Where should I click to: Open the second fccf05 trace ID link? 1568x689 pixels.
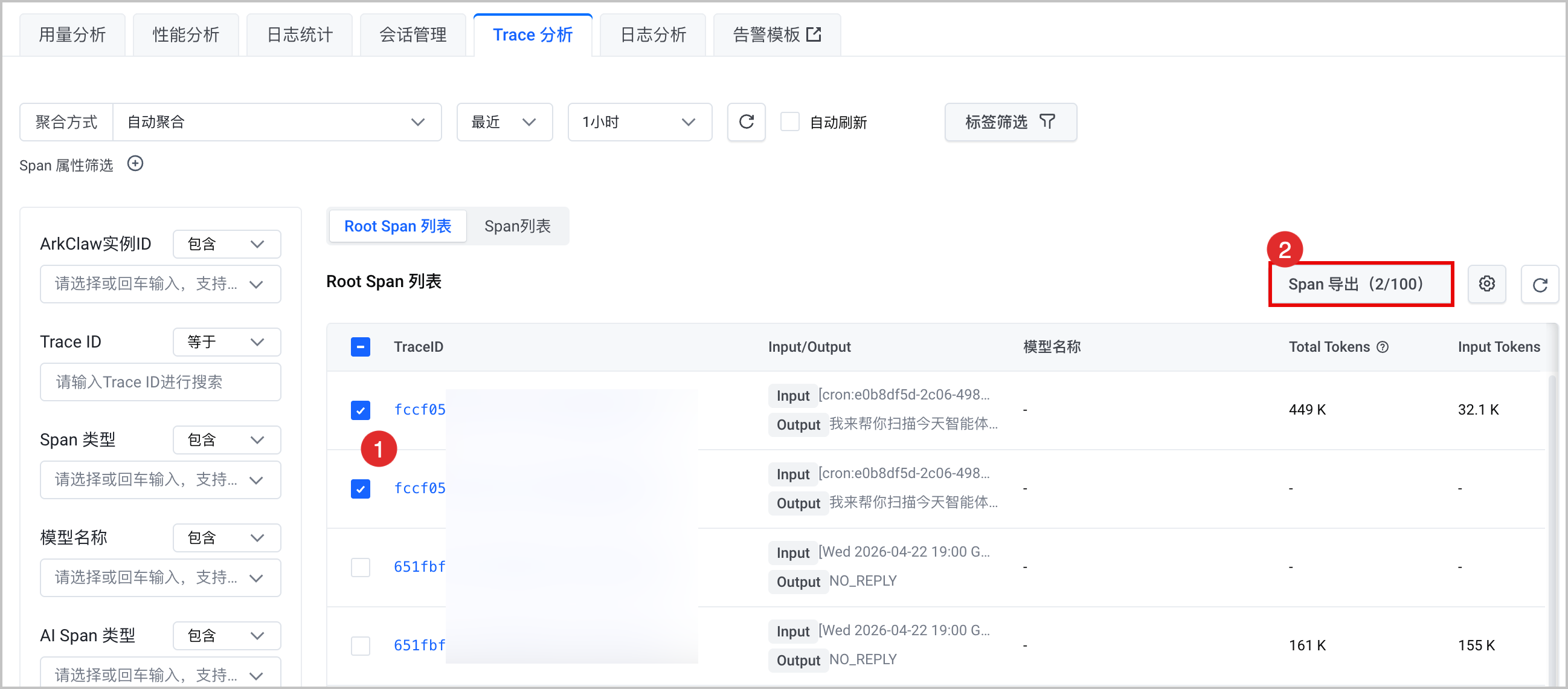[419, 488]
